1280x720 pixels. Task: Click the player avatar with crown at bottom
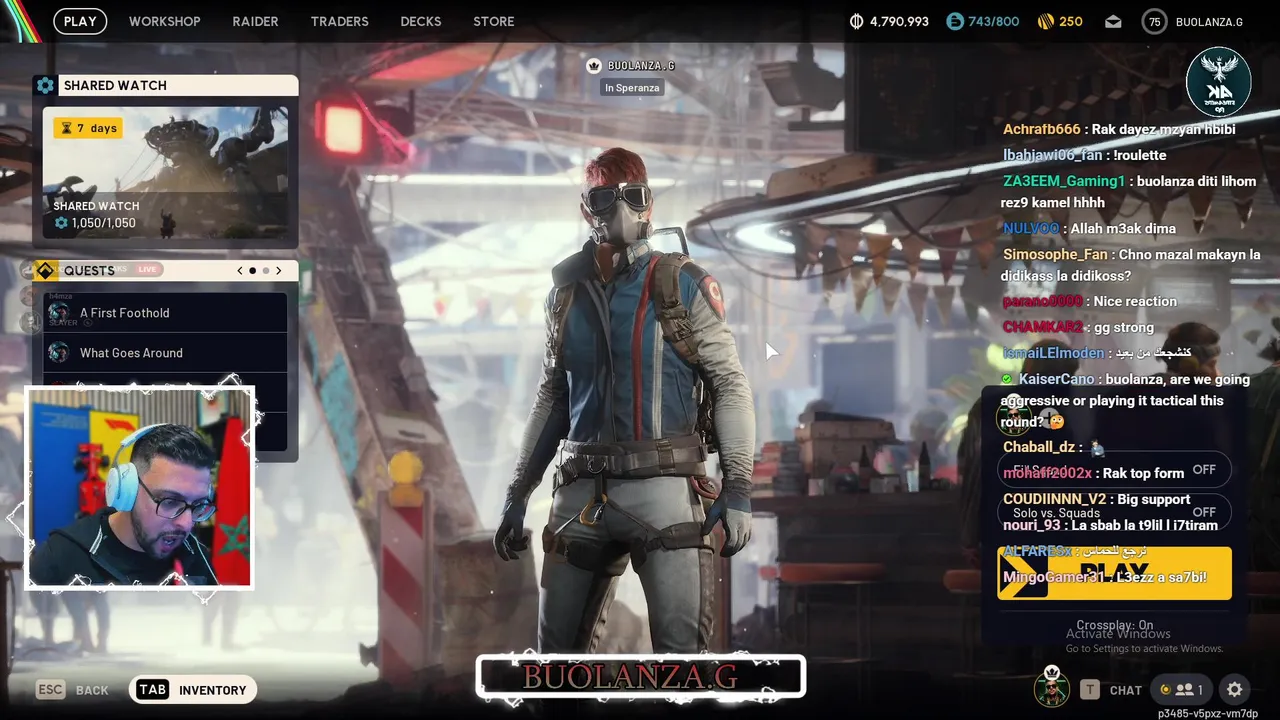1051,687
